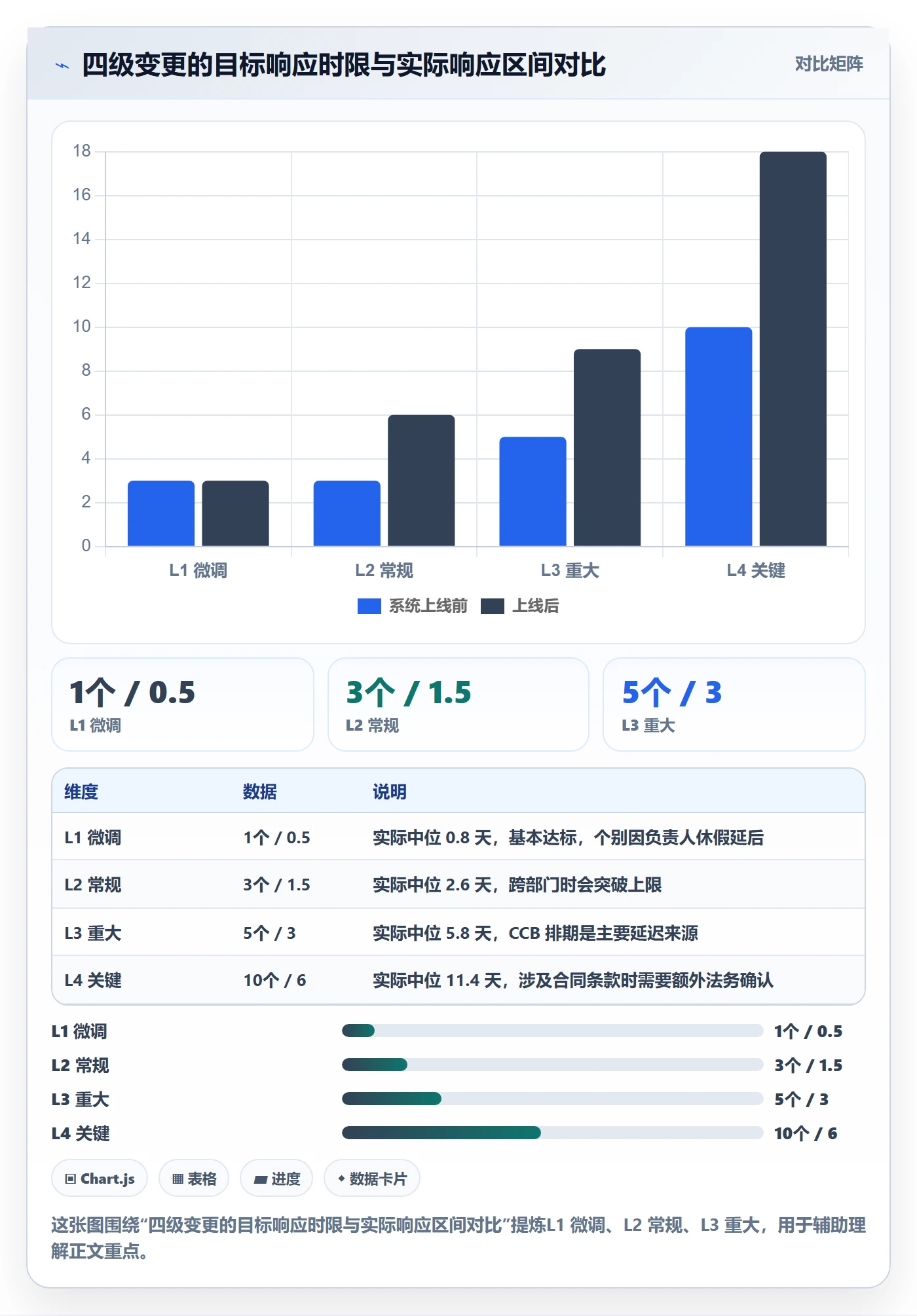917x1316 pixels.
Task: Click the L2 常规 progress bar
Action: pyautogui.click(x=552, y=1065)
